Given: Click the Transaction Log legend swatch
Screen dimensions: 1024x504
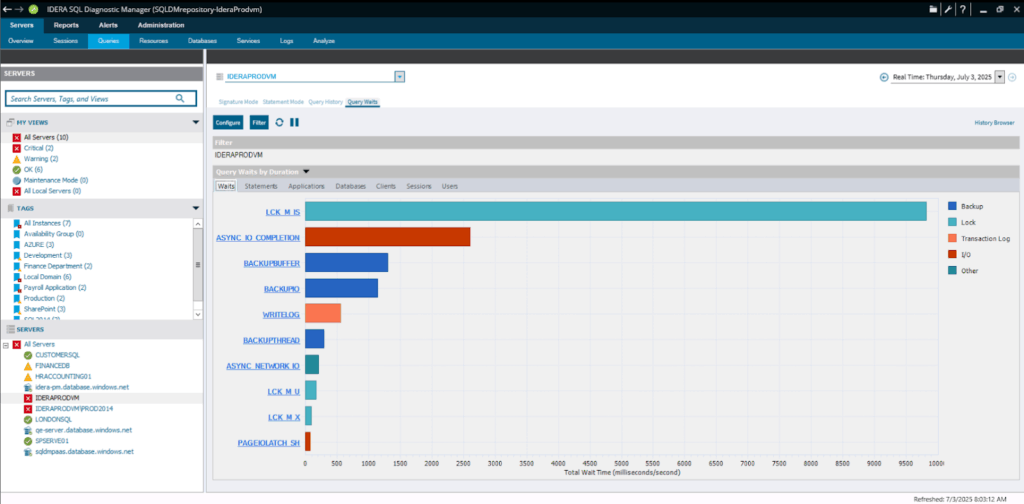Looking at the screenshot, I should tap(952, 238).
